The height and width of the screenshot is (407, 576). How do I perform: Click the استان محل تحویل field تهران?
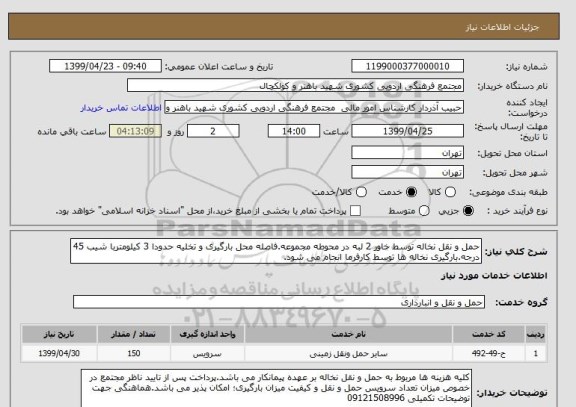[407, 153]
